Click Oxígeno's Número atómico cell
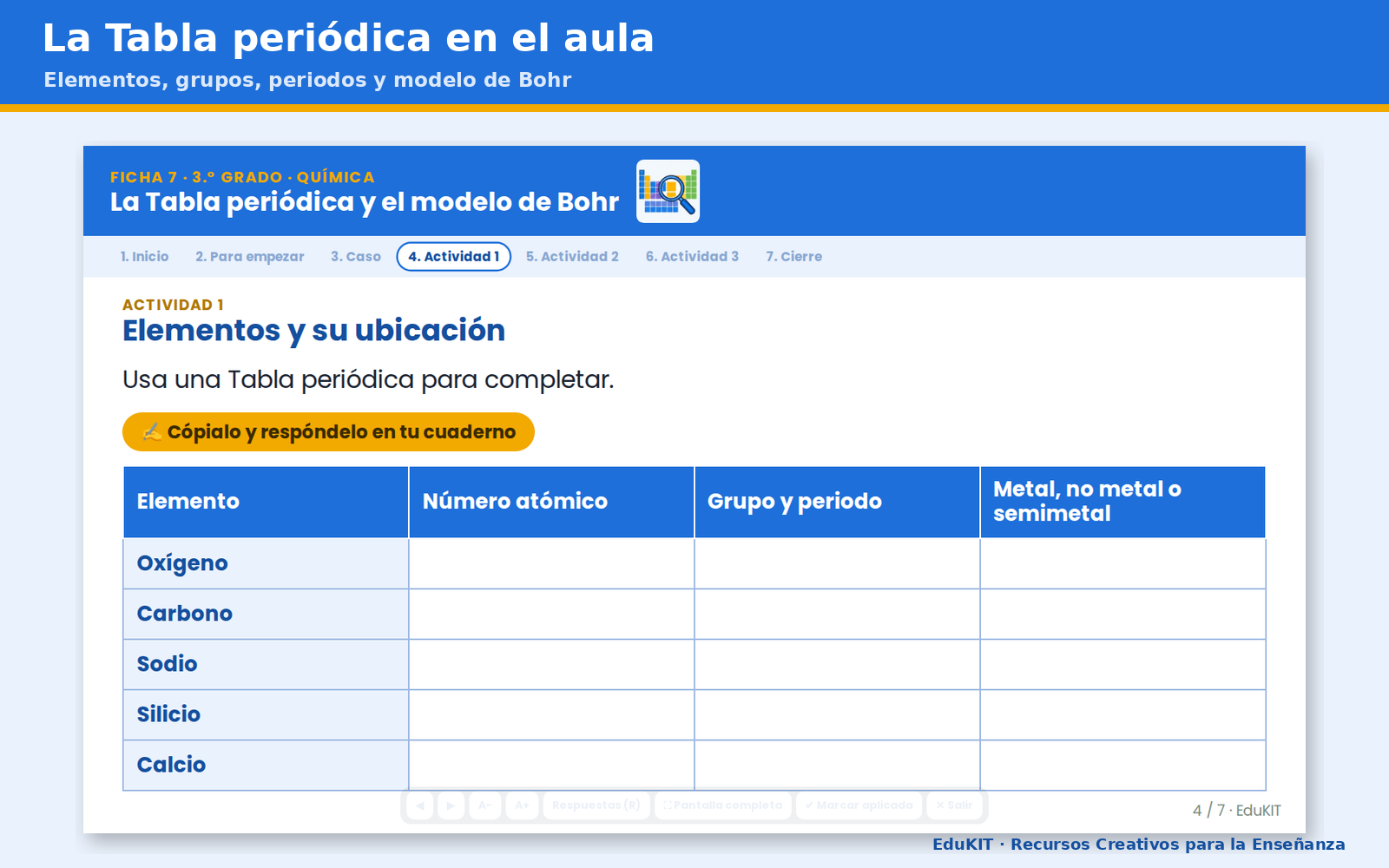 click(551, 563)
